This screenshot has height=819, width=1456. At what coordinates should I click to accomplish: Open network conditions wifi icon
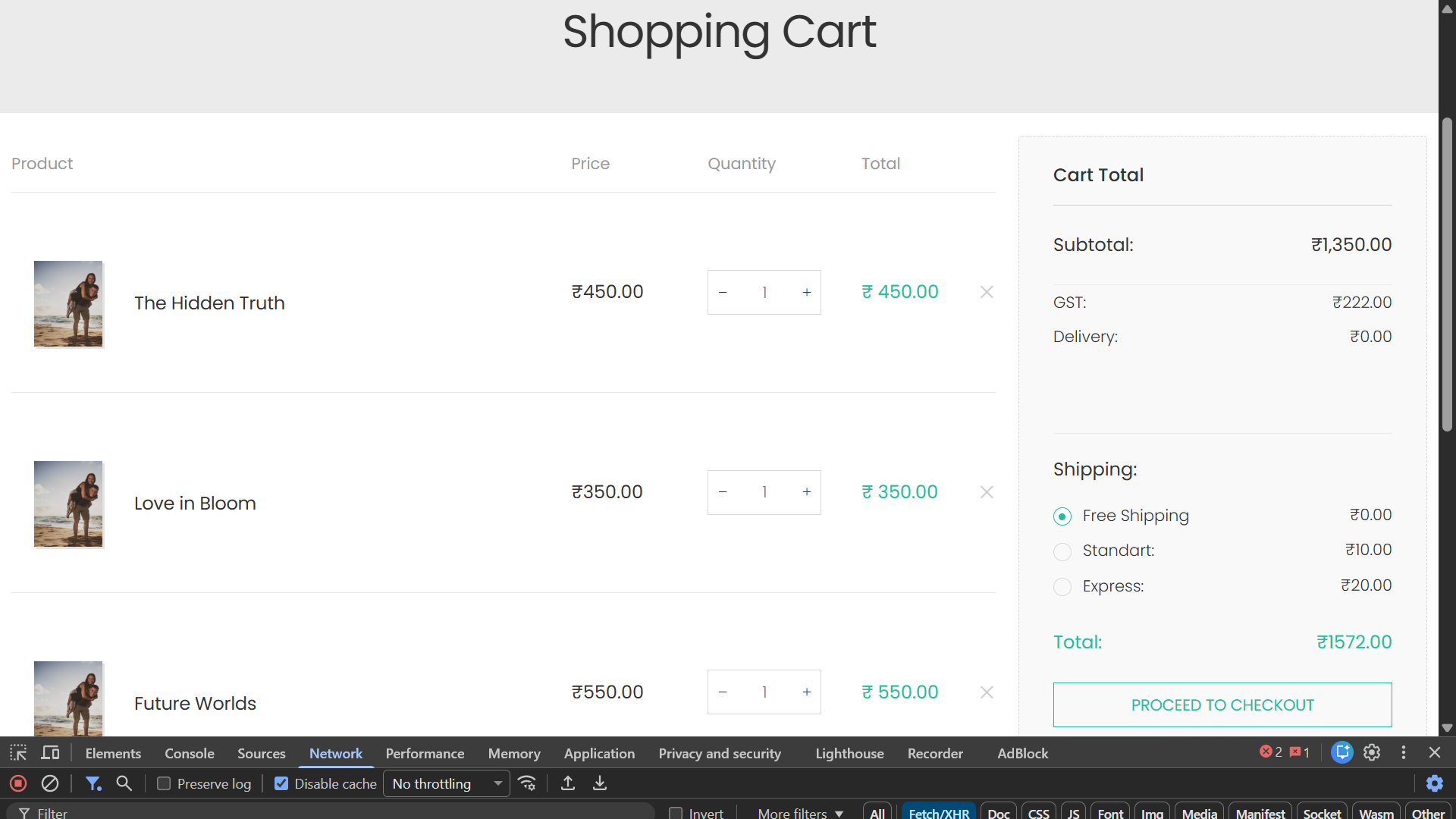click(x=527, y=783)
